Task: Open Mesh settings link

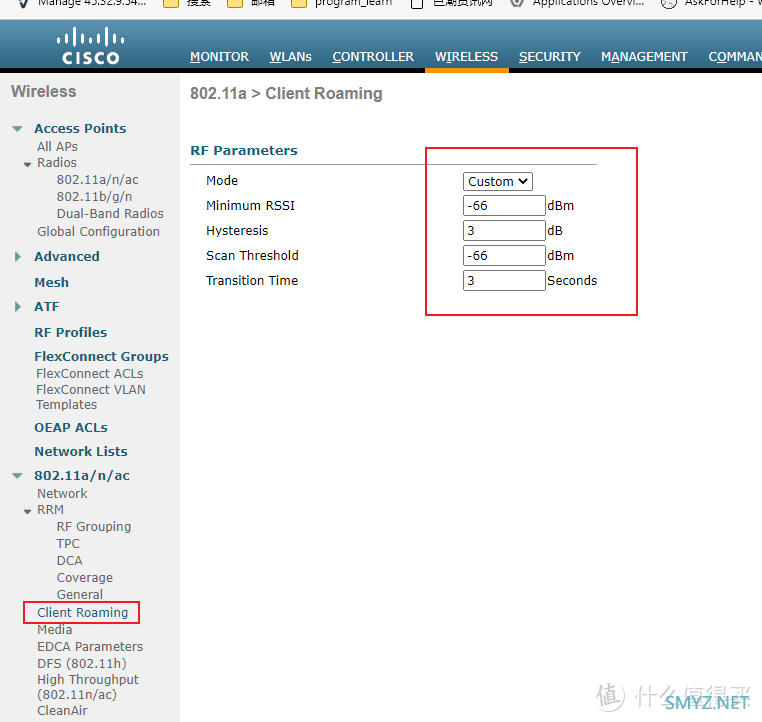Action: (52, 282)
